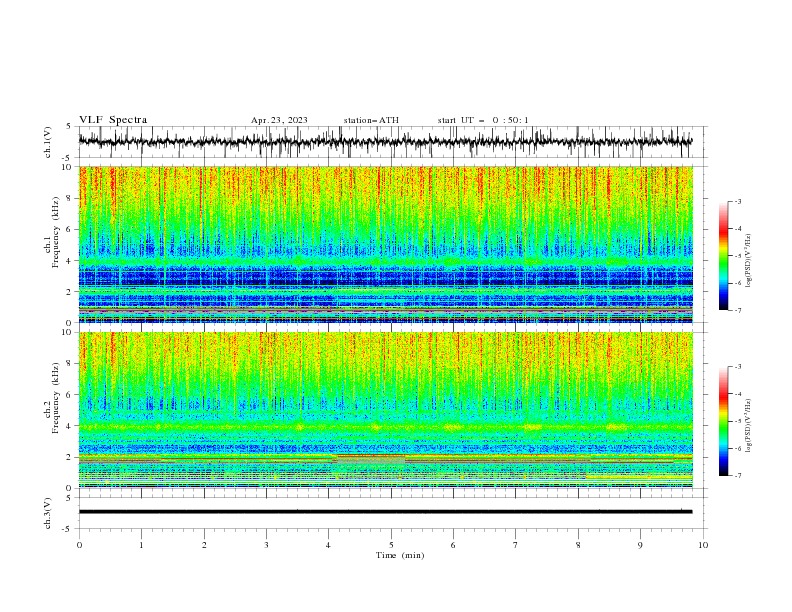Click '-7' on the ch.1 color bar

738,310
